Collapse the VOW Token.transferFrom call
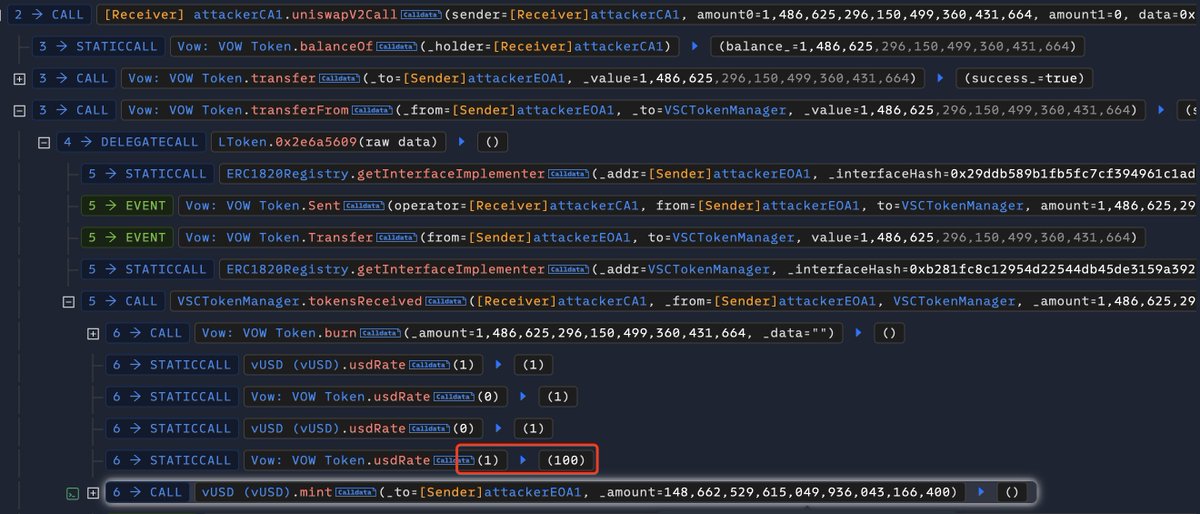The height and width of the screenshot is (514, 1200). pyautogui.click(x=18, y=110)
